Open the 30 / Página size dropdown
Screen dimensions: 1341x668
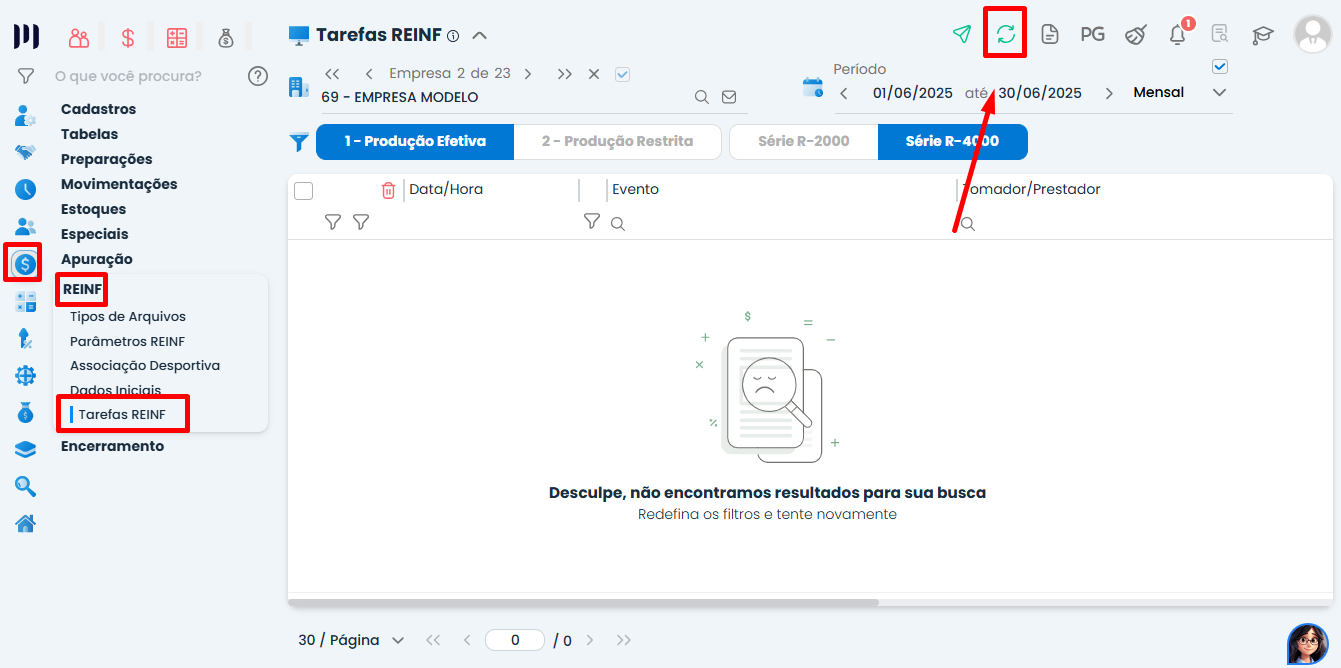(351, 640)
